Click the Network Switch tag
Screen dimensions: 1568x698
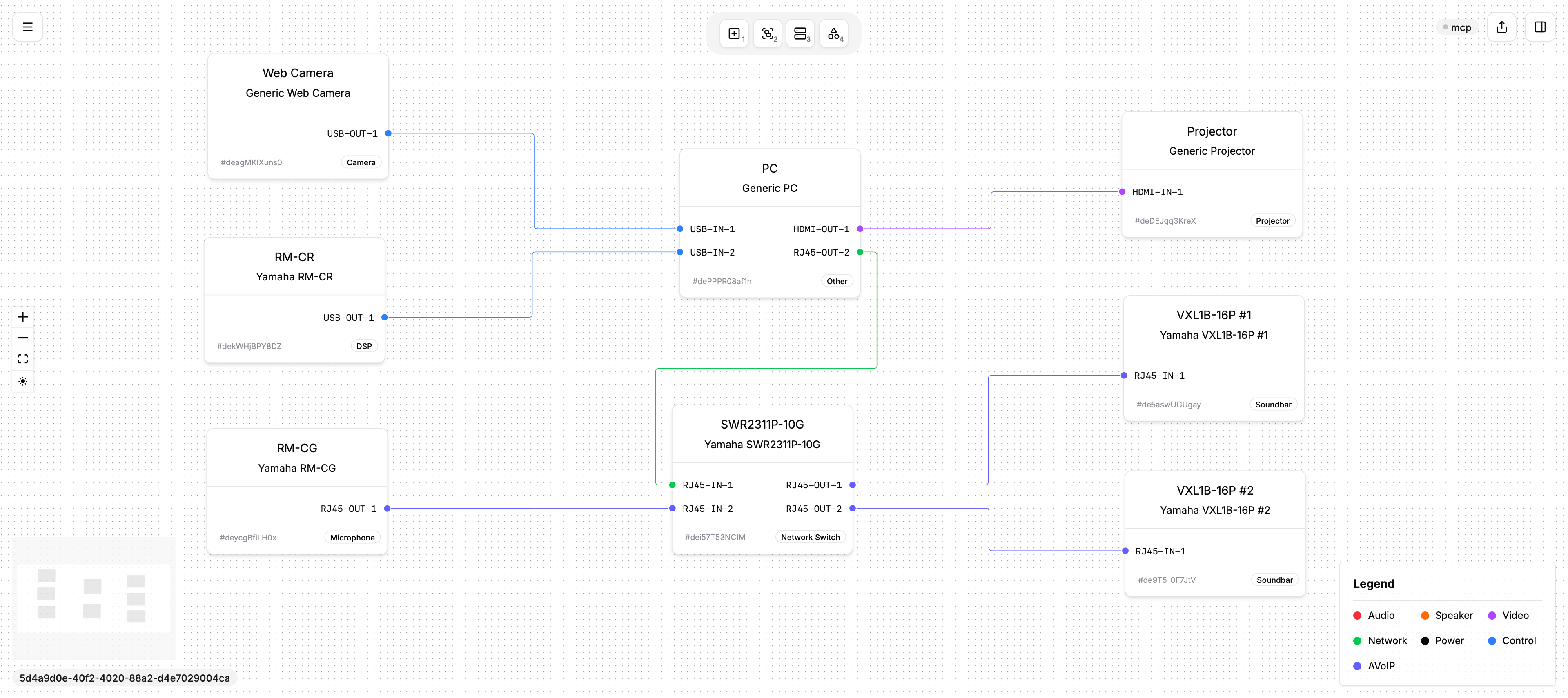810,537
